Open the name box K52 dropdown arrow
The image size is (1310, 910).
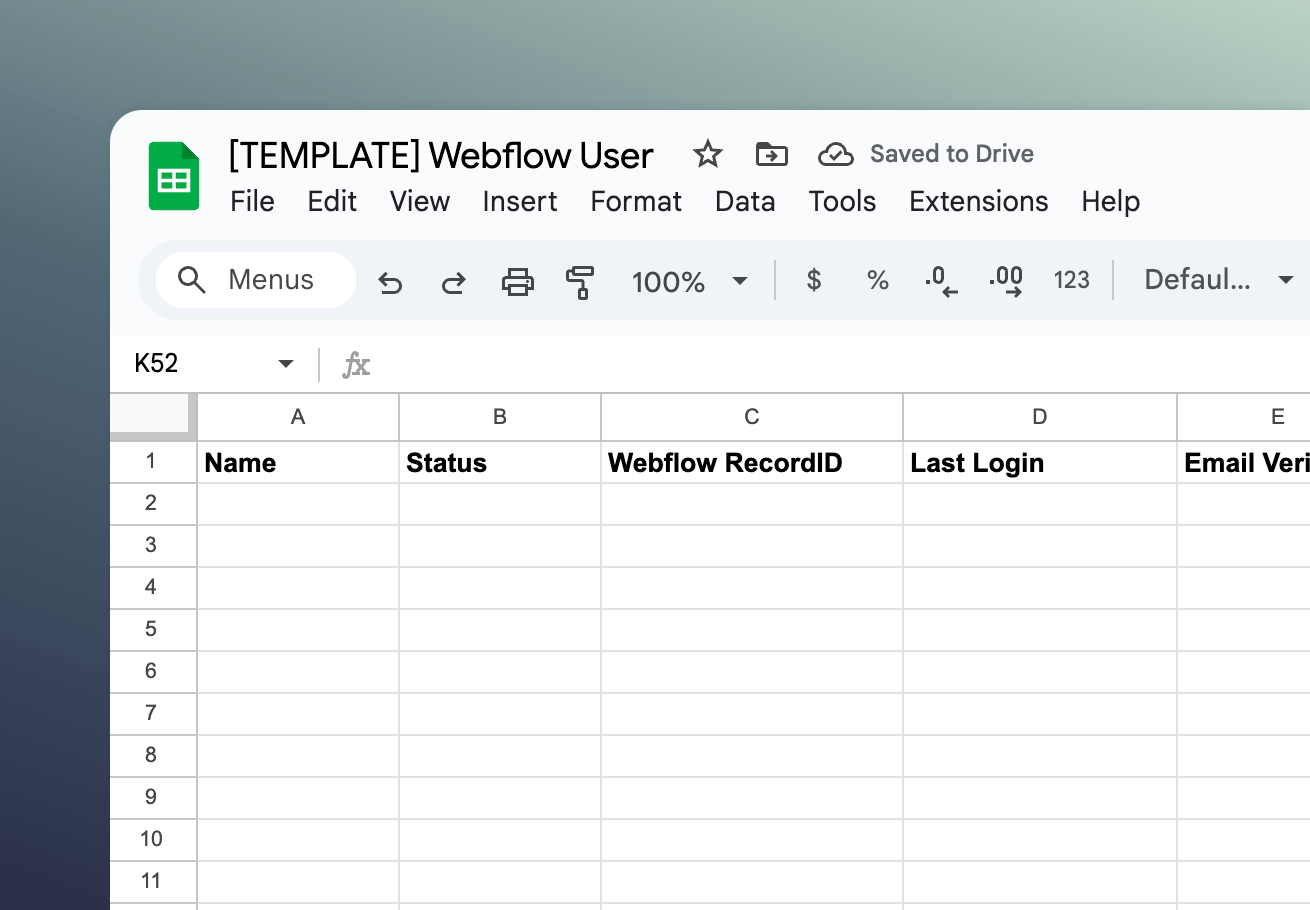click(286, 364)
